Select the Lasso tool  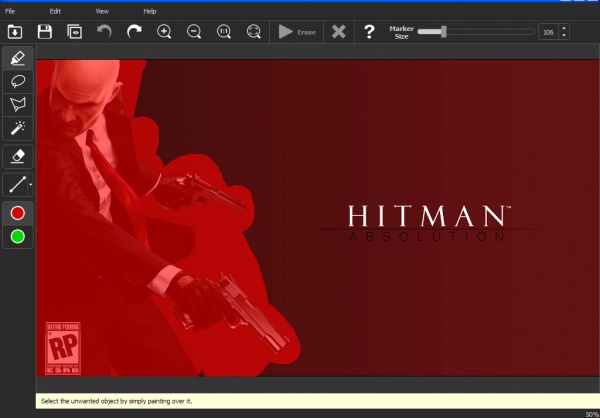coord(18,81)
